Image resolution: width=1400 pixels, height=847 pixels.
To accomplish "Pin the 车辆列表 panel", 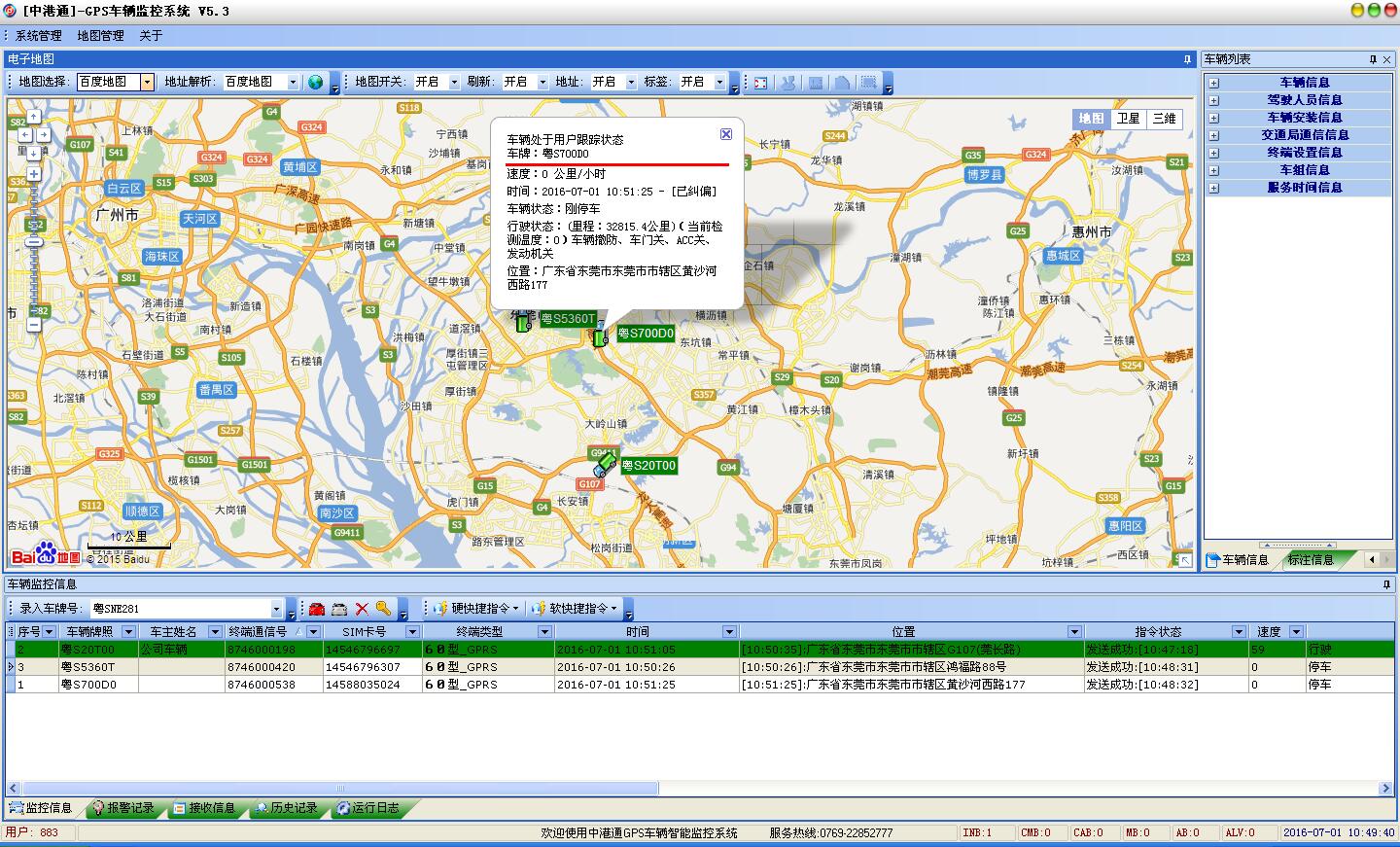I will point(1373,59).
